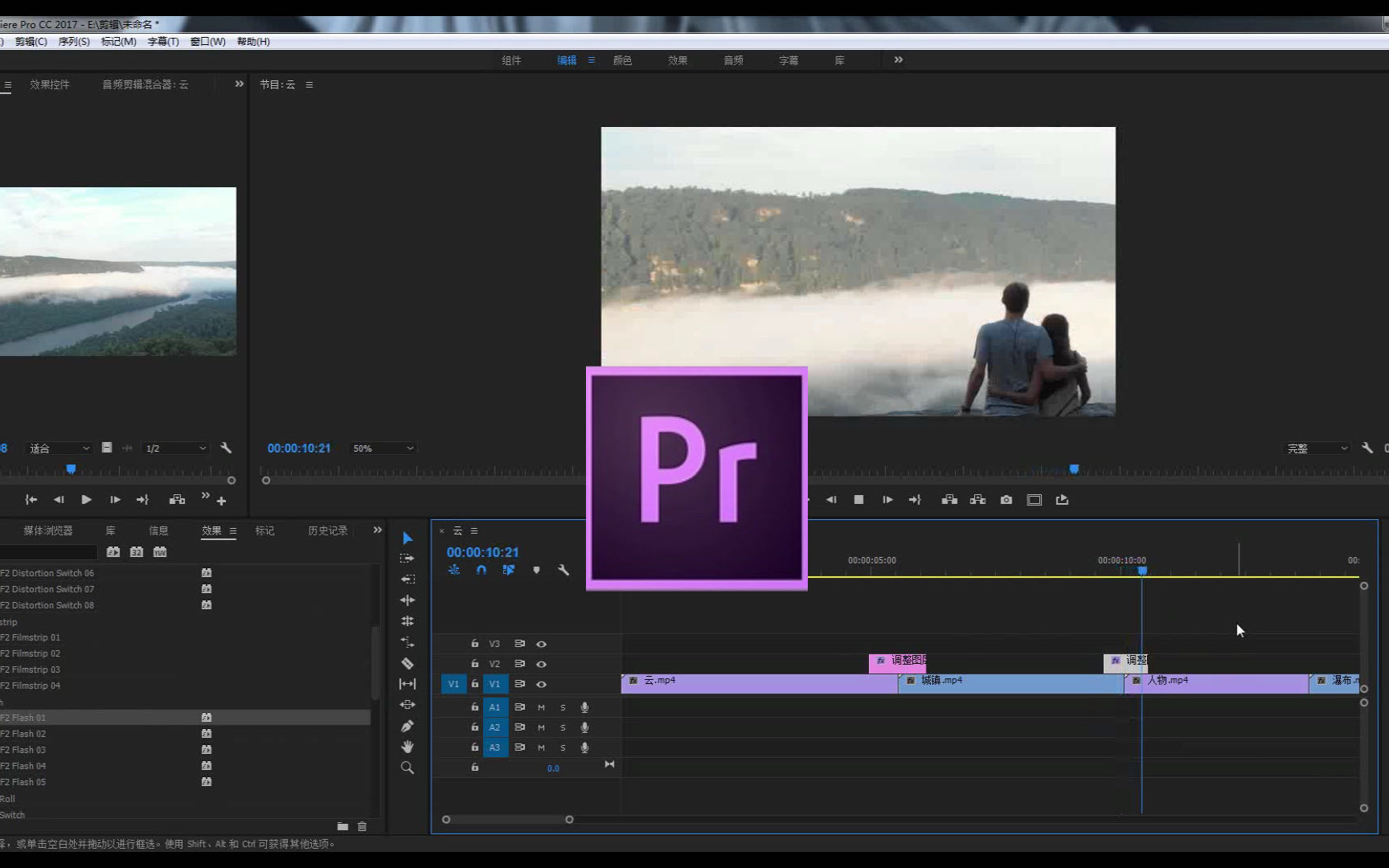Image resolution: width=1389 pixels, height=868 pixels.
Task: Toggle V2 track visibility eye
Action: [x=541, y=664]
